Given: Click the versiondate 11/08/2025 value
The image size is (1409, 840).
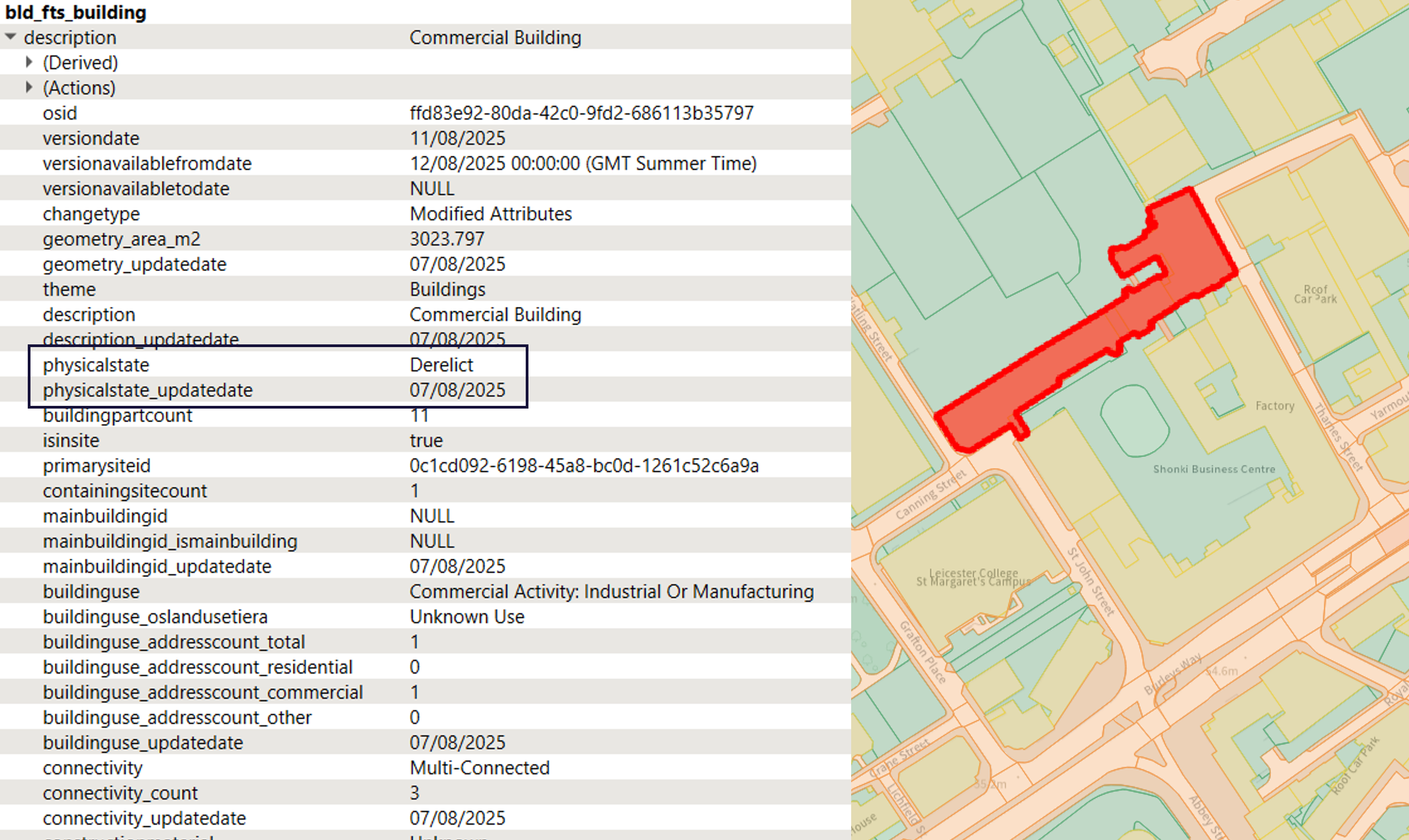Looking at the screenshot, I should (x=458, y=138).
